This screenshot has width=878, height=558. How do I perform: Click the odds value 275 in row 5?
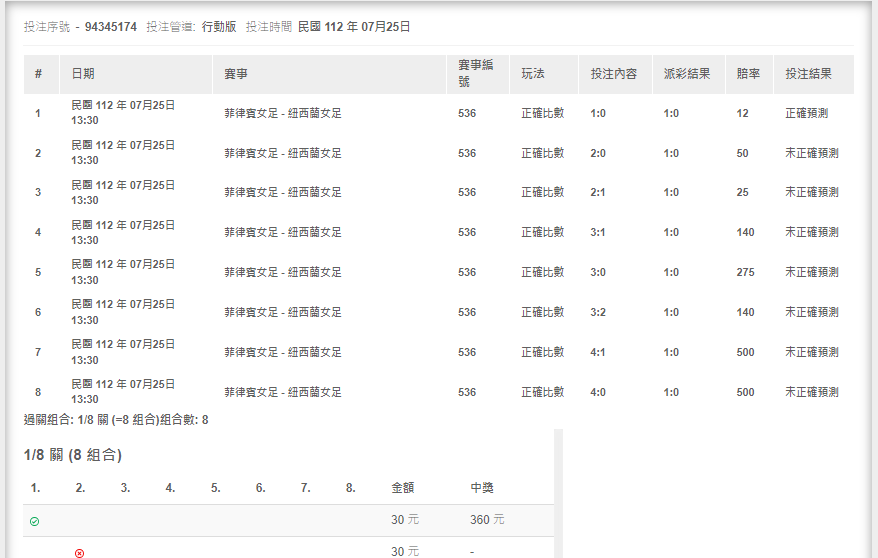745,272
